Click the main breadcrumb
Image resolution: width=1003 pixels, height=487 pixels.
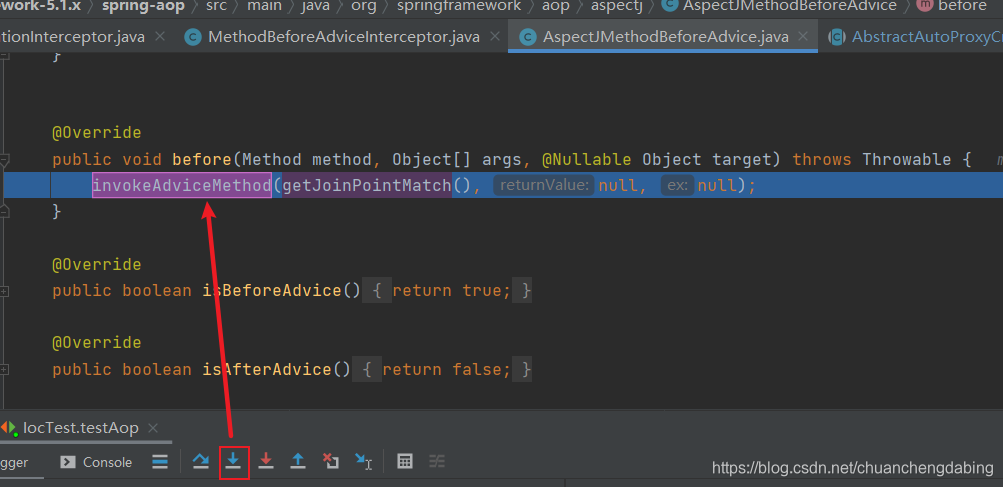tap(264, 6)
